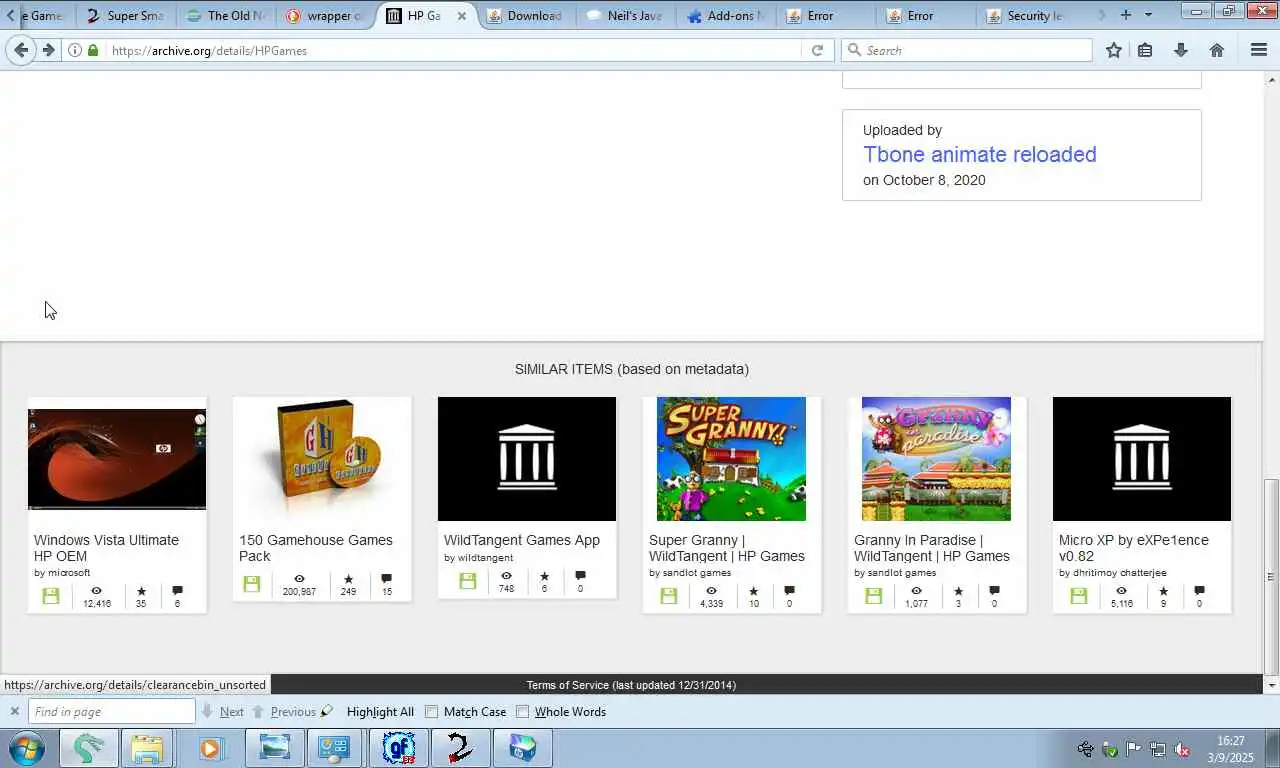Image resolution: width=1280 pixels, height=768 pixels.
Task: Click the vertical page scrollbar thumb
Action: 1271,577
